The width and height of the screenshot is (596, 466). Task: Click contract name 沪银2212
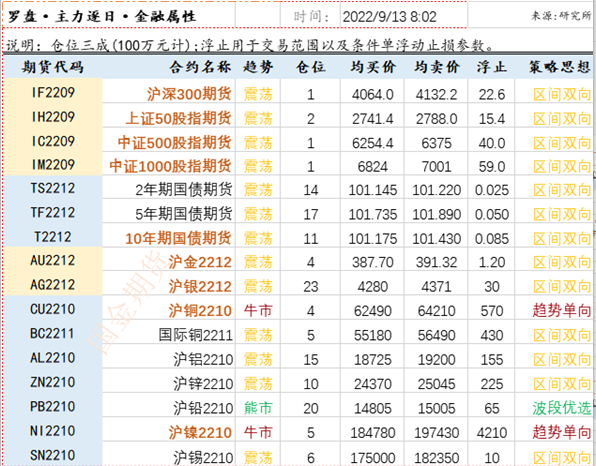(200, 286)
